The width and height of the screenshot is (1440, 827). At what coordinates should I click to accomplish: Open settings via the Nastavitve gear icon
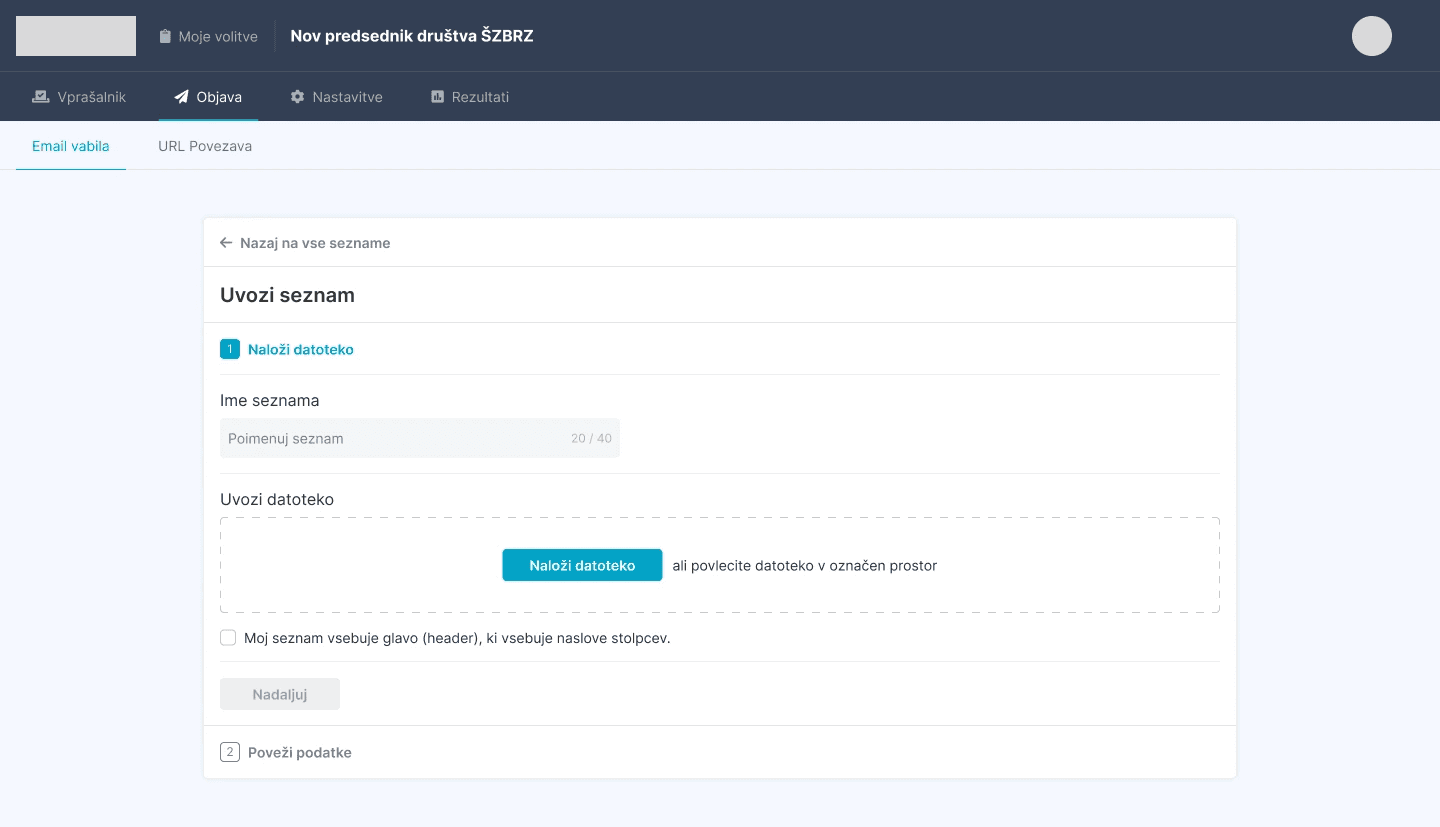pos(297,96)
